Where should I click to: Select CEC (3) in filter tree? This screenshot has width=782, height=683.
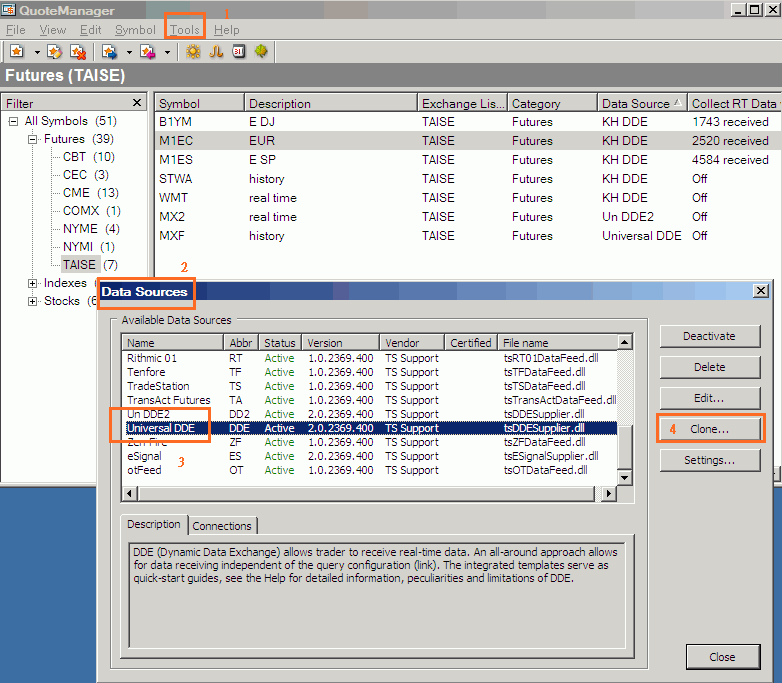pyautogui.click(x=86, y=175)
